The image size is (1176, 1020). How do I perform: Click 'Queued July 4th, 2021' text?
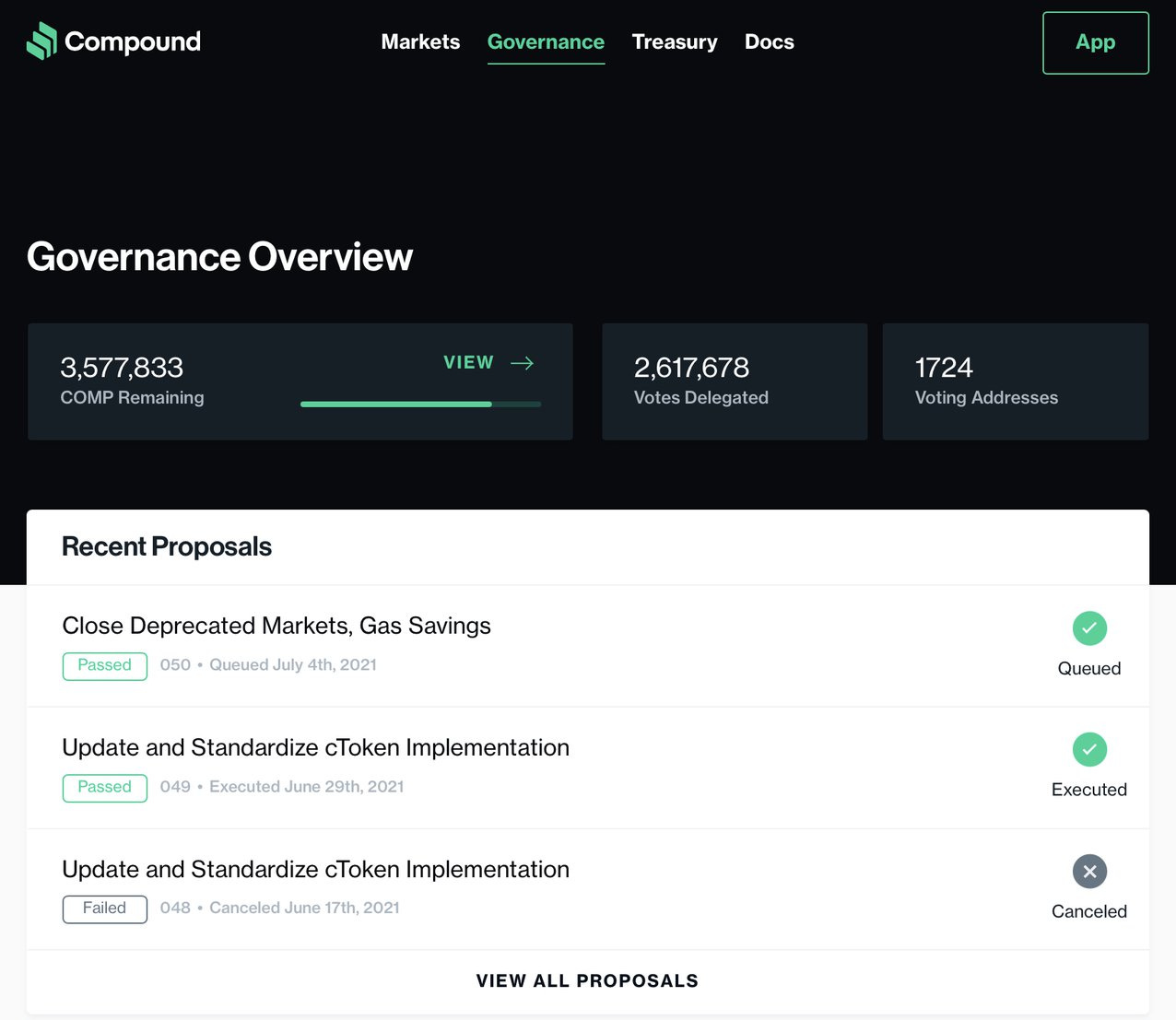click(x=293, y=665)
